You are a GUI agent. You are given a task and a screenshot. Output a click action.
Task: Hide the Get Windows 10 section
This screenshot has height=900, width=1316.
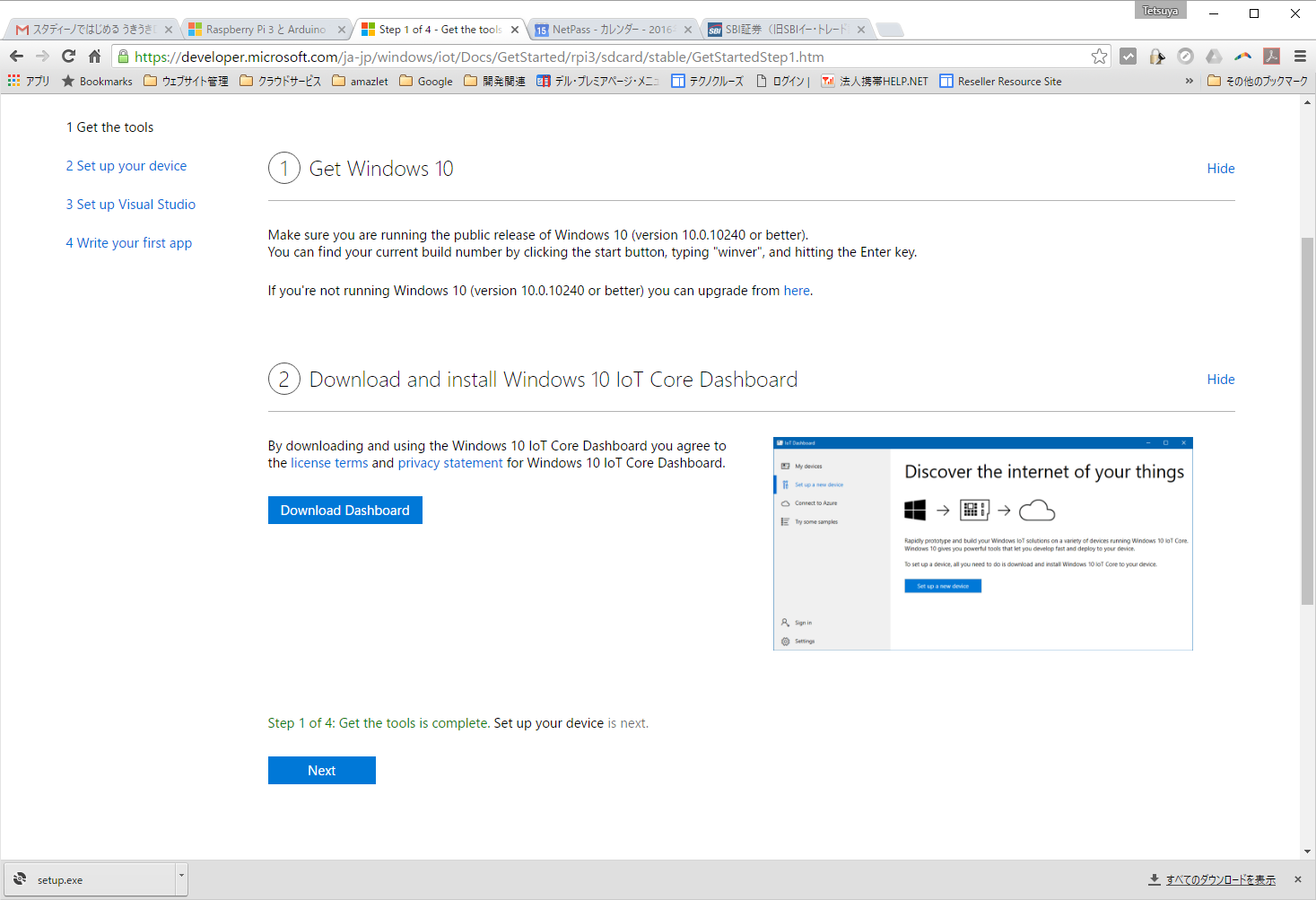1220,169
